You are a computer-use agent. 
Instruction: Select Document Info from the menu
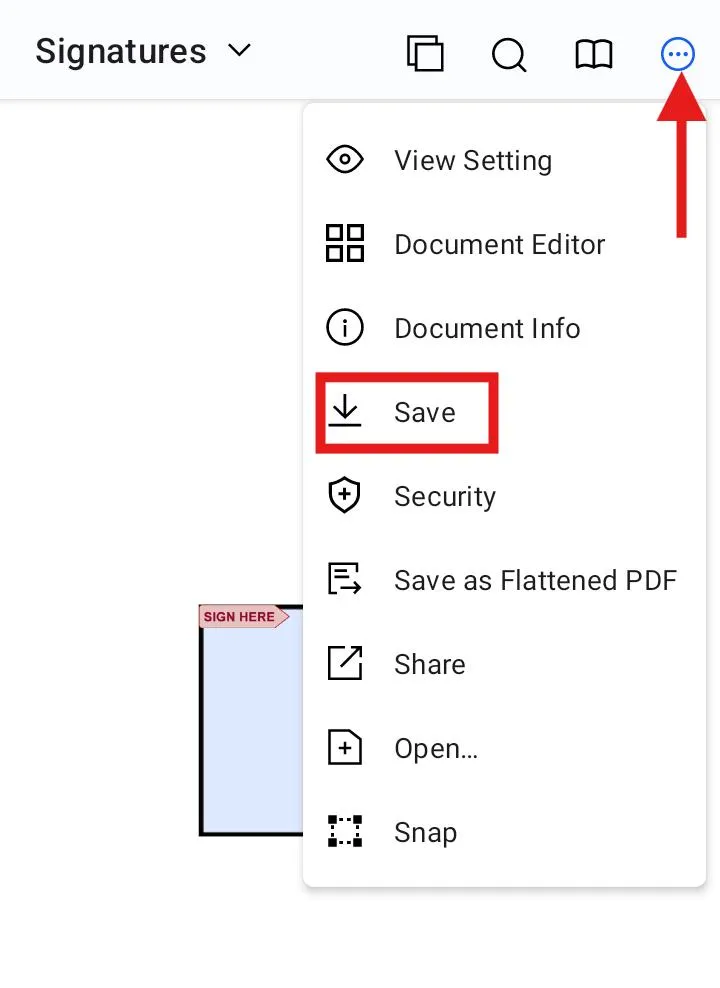(487, 328)
